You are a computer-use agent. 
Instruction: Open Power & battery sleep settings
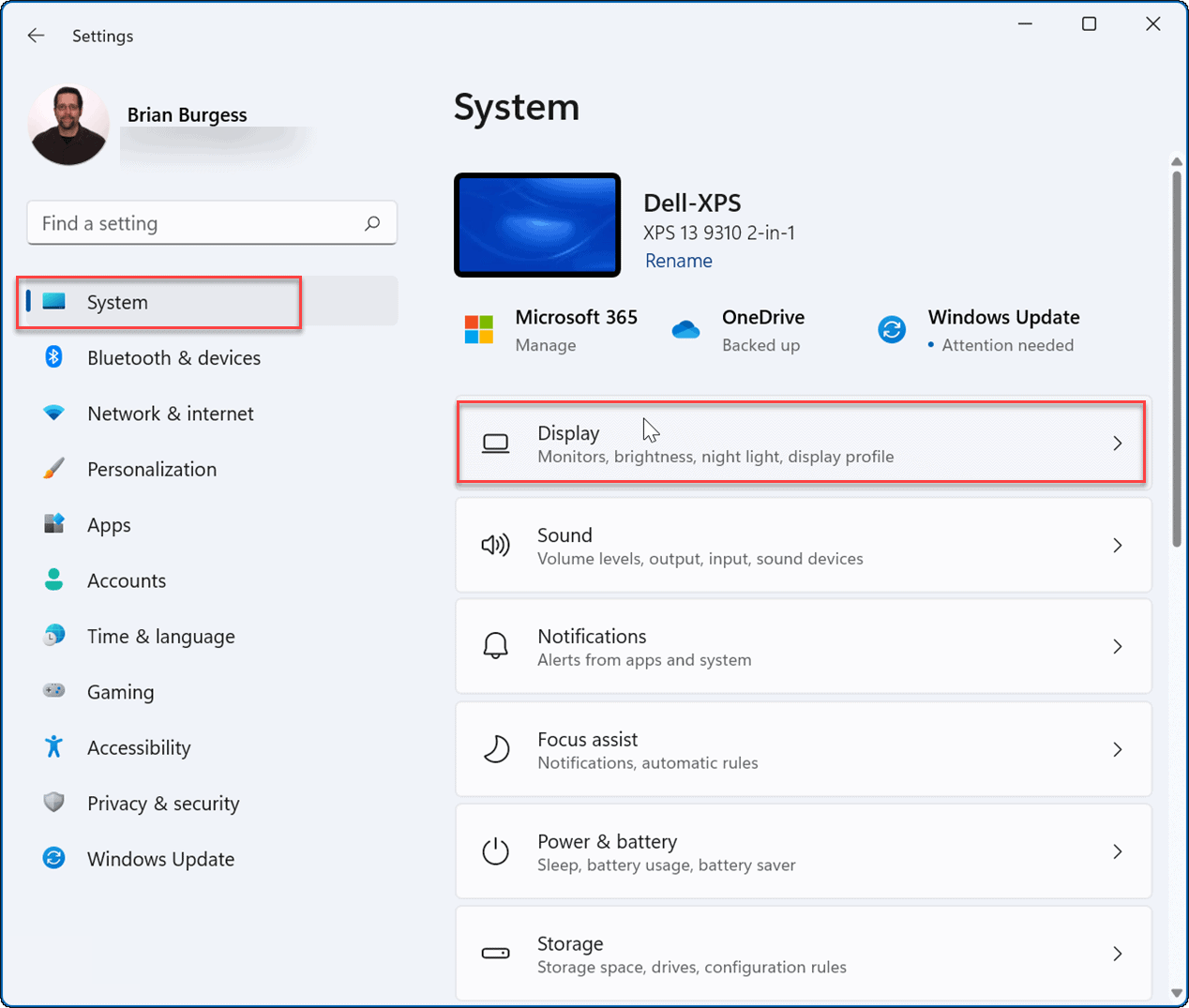click(803, 851)
